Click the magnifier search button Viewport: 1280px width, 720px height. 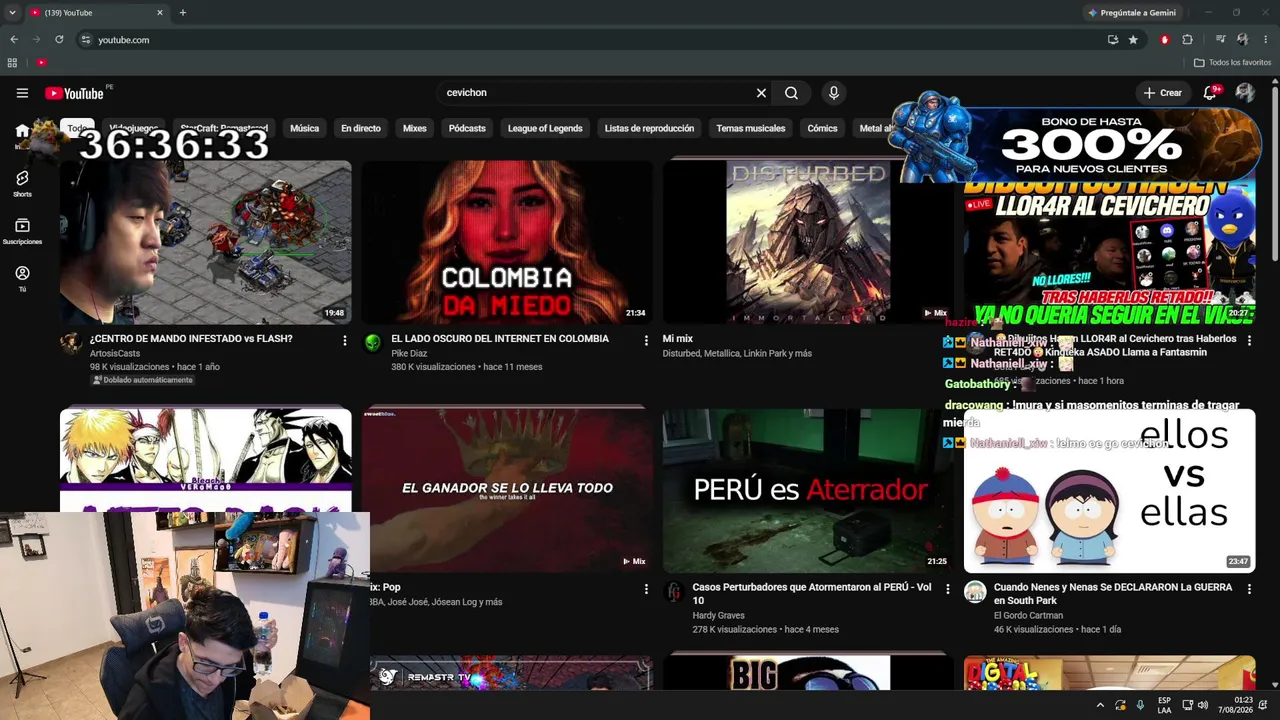click(x=791, y=93)
